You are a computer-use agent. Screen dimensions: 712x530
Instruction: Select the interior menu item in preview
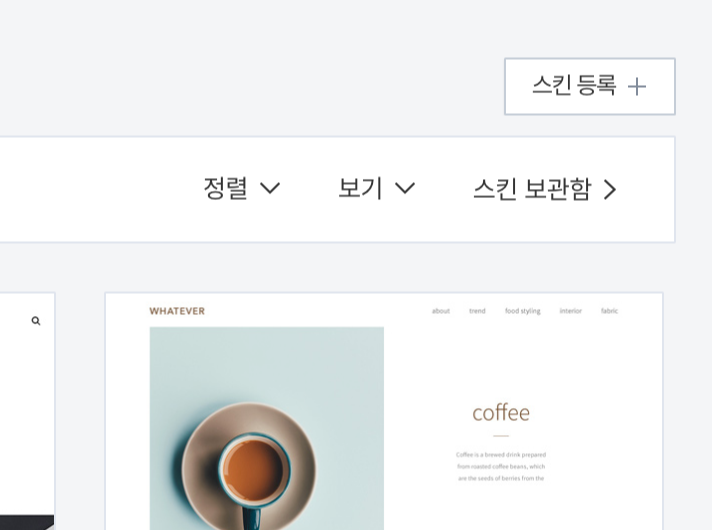[x=570, y=311]
